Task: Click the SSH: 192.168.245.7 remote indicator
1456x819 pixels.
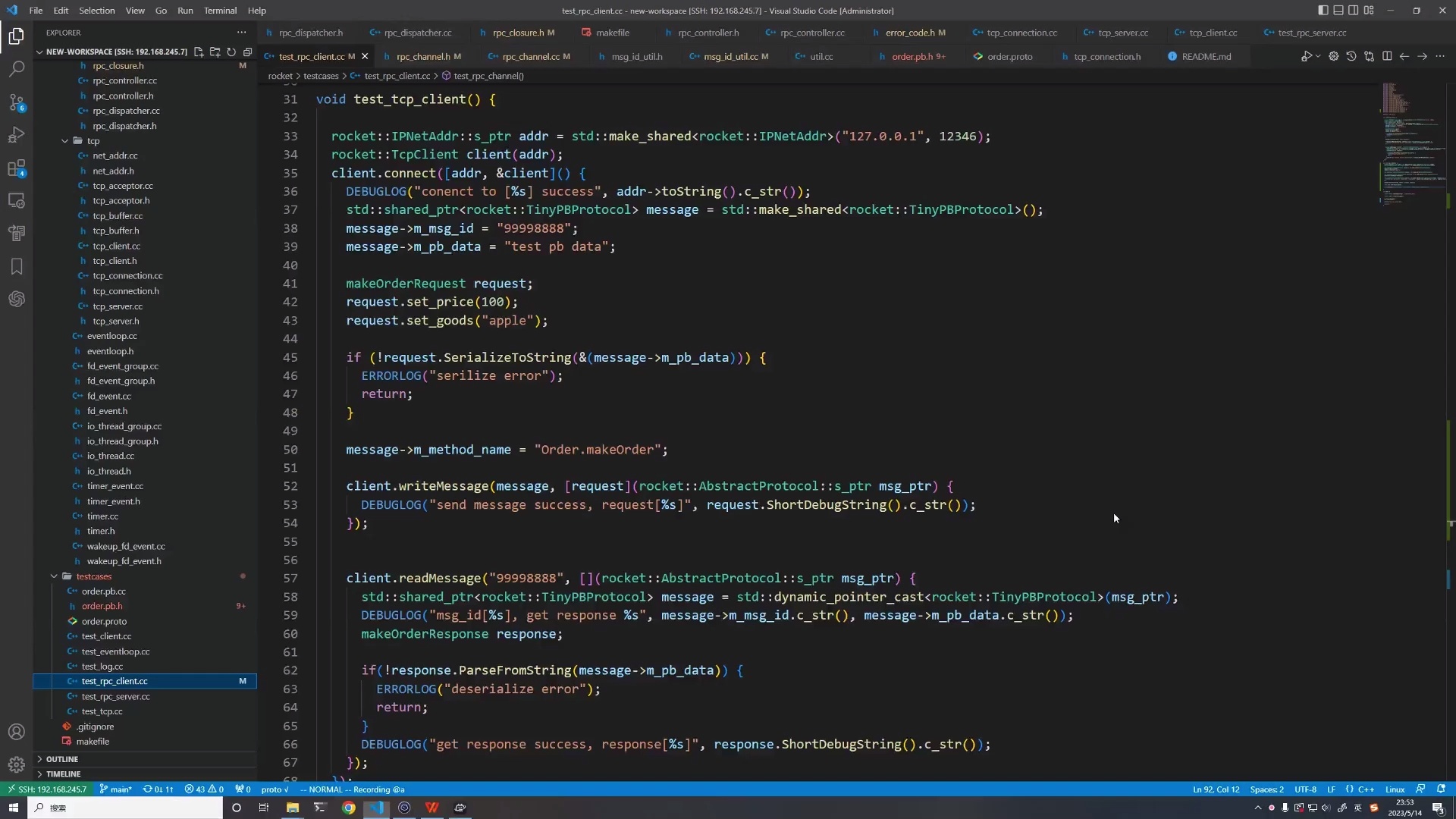Action: point(48,789)
